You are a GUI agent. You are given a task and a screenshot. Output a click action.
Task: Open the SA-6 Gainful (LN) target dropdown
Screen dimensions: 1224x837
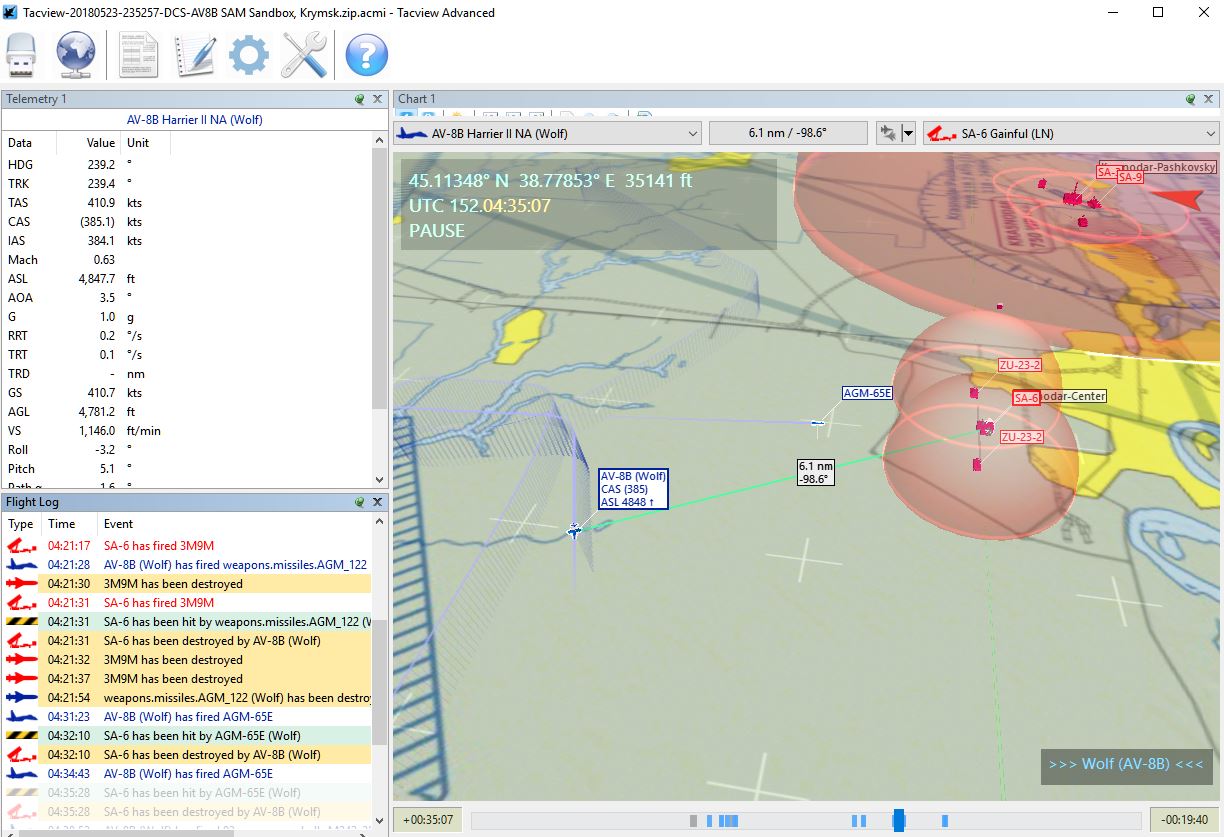point(1070,133)
